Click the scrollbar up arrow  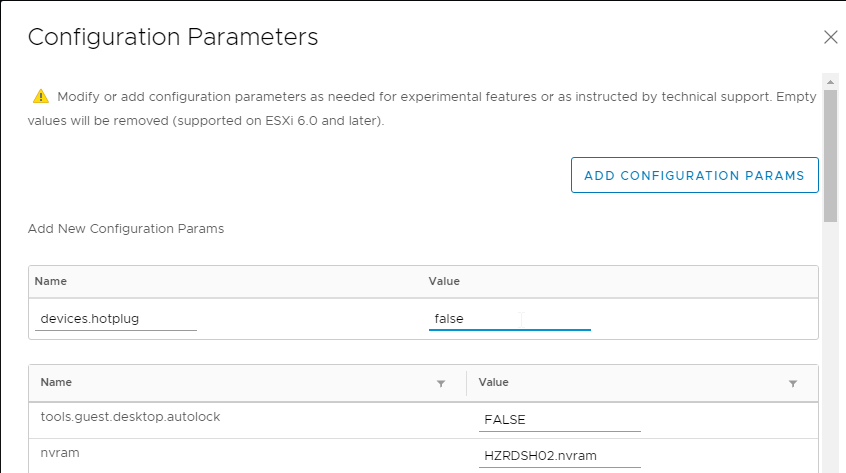tap(830, 82)
